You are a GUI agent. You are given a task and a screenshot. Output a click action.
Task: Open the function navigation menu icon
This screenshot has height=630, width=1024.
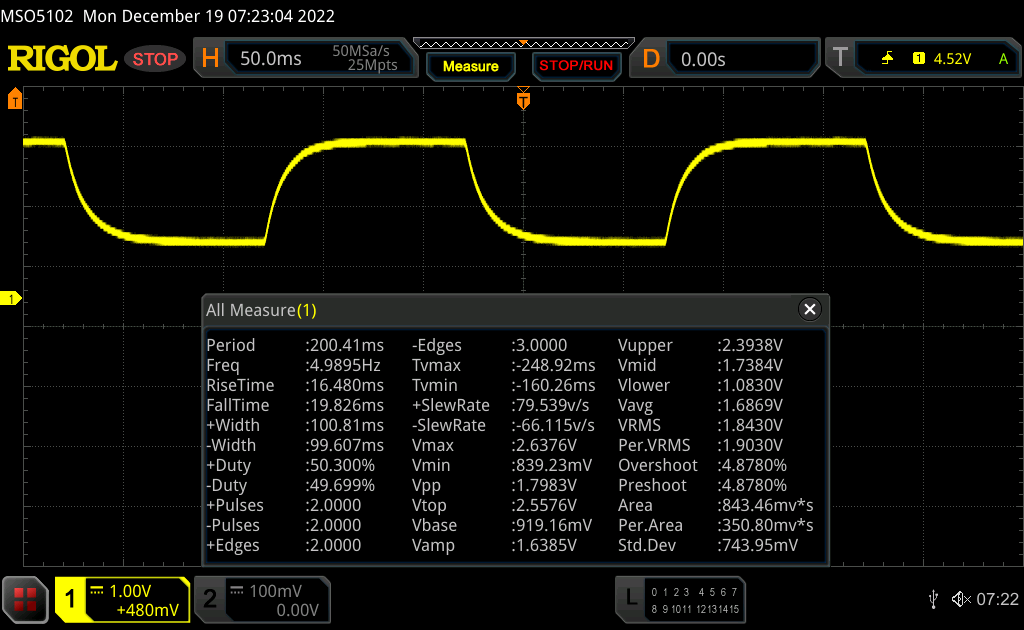25,599
